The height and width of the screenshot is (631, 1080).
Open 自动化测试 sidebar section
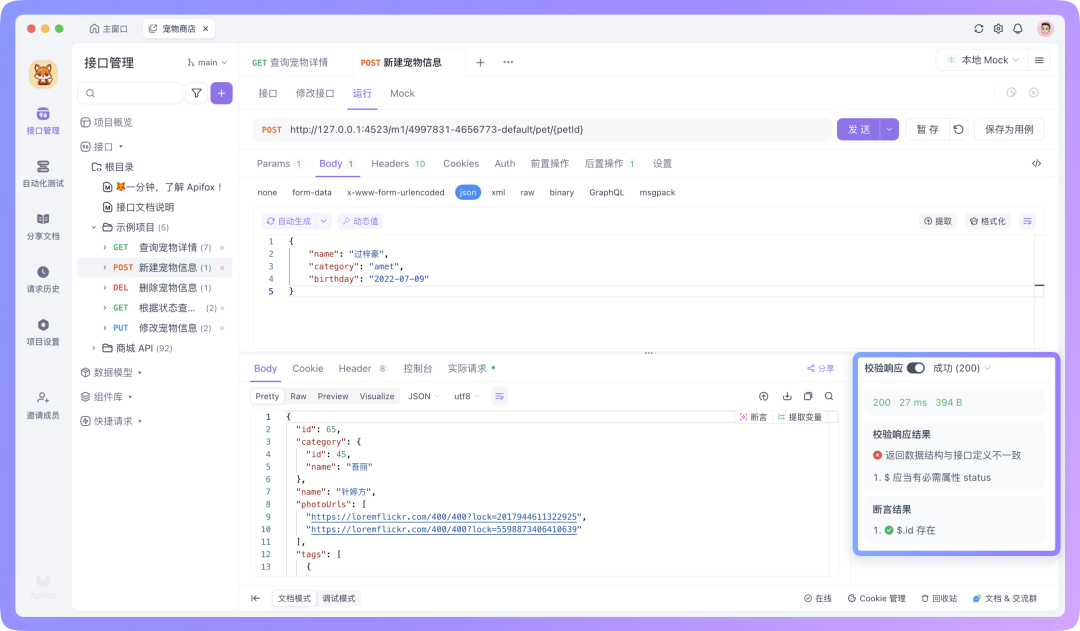click(x=43, y=174)
